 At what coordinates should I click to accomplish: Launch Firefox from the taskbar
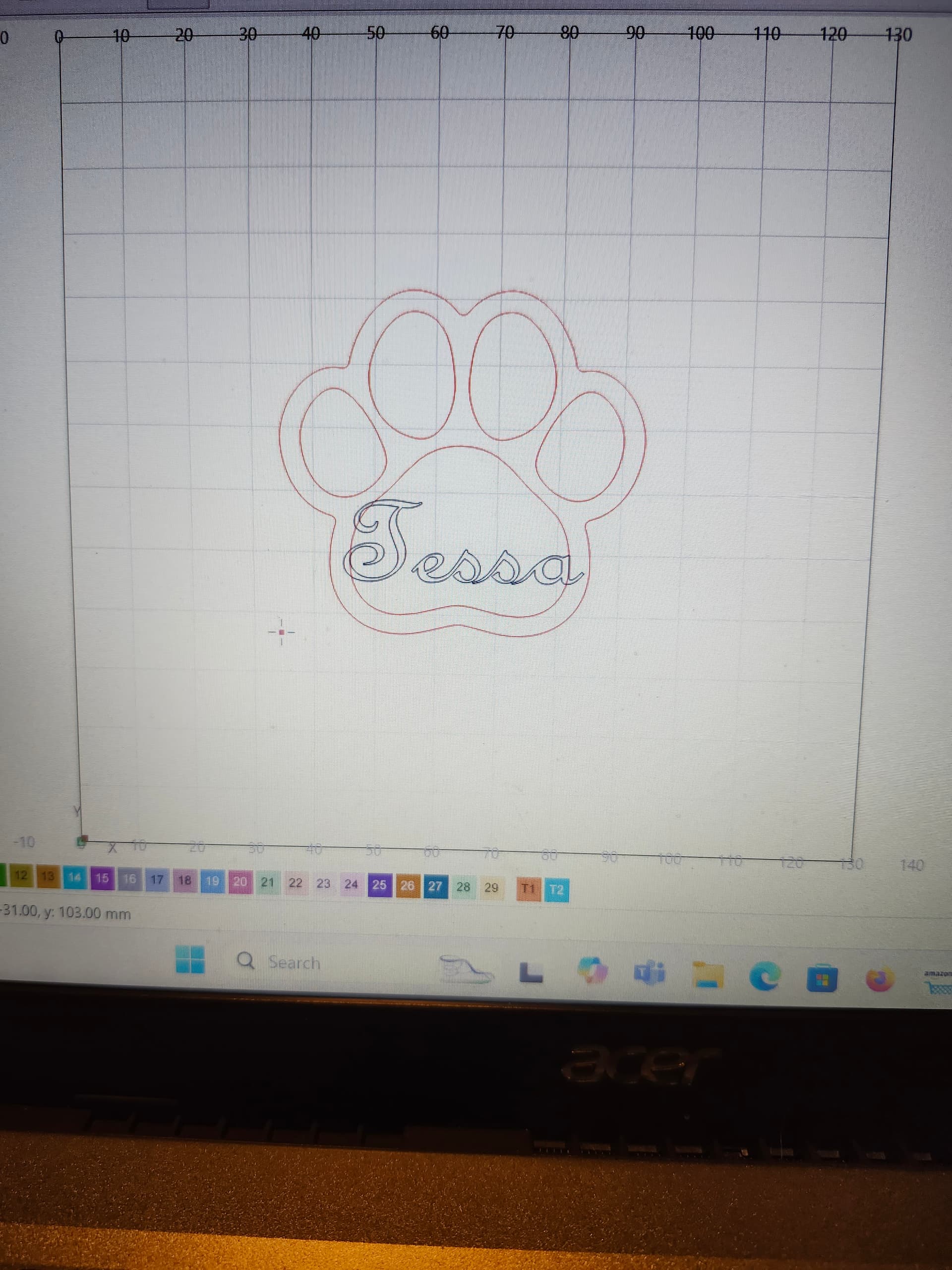(880, 979)
